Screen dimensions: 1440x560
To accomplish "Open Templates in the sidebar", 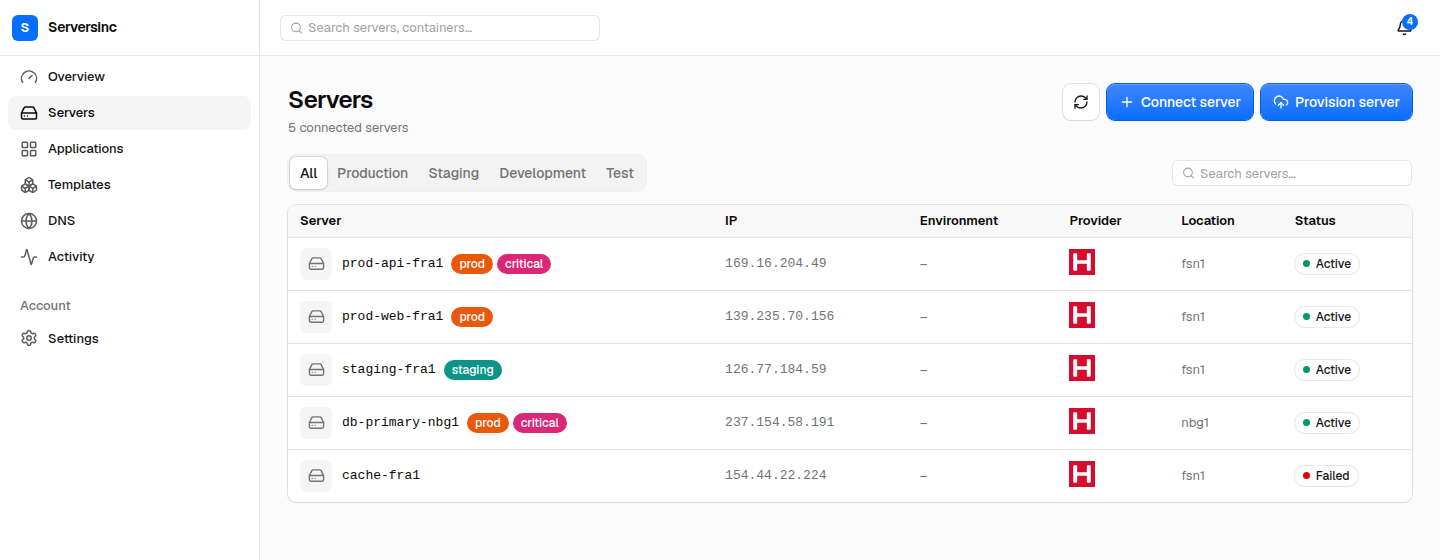I will (129, 185).
